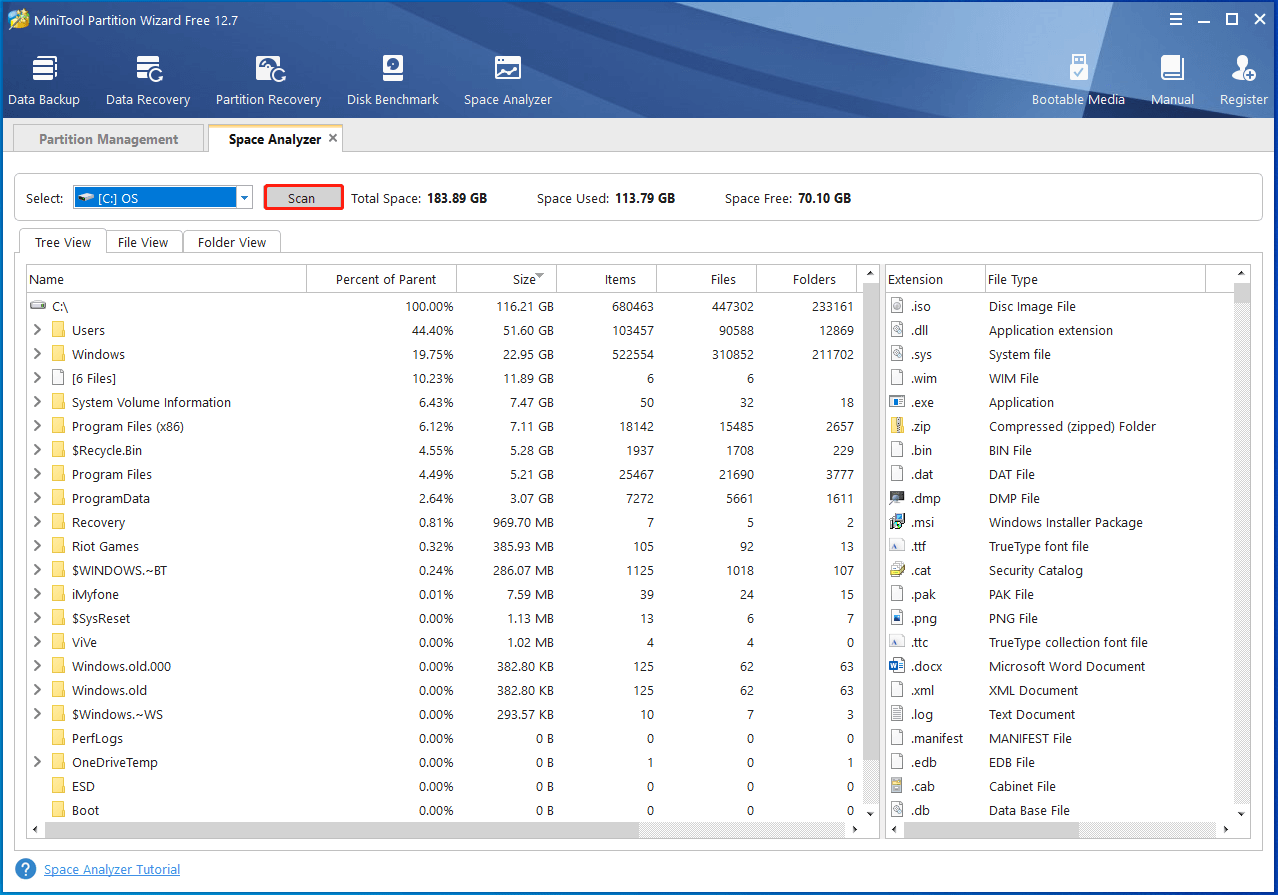Viewport: 1278px width, 895px height.
Task: Select the C:\ drive root row icon
Action: tap(38, 306)
